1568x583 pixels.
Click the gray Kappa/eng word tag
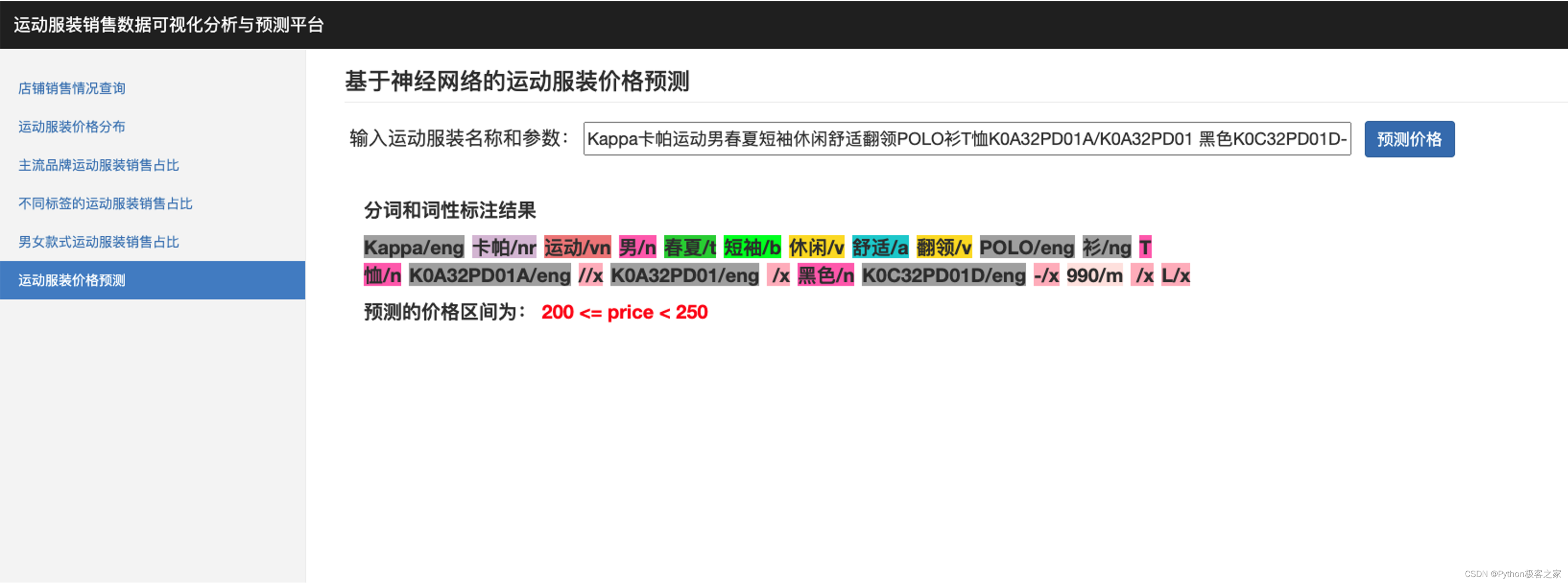(413, 247)
